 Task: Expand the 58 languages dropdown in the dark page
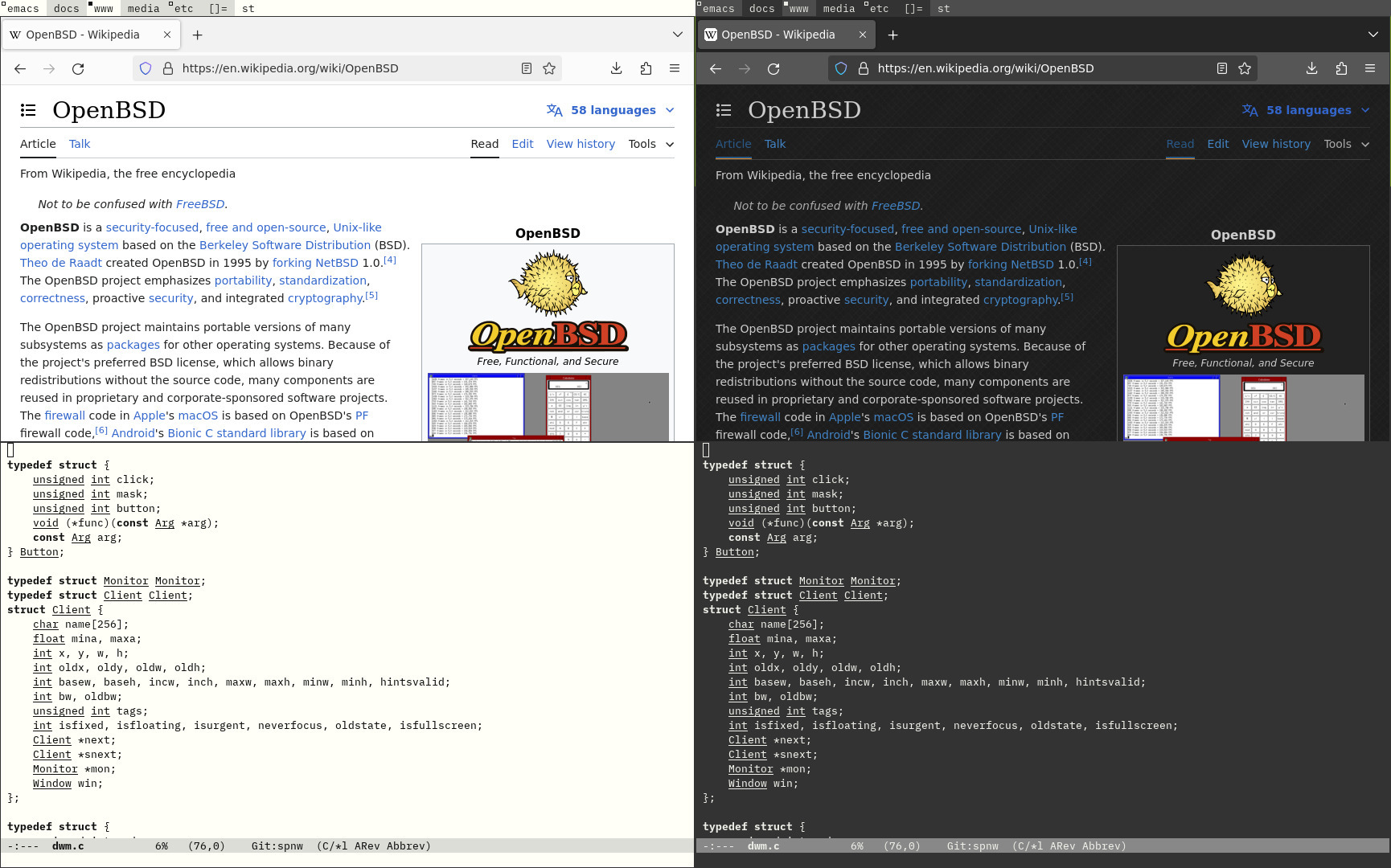(x=1306, y=110)
